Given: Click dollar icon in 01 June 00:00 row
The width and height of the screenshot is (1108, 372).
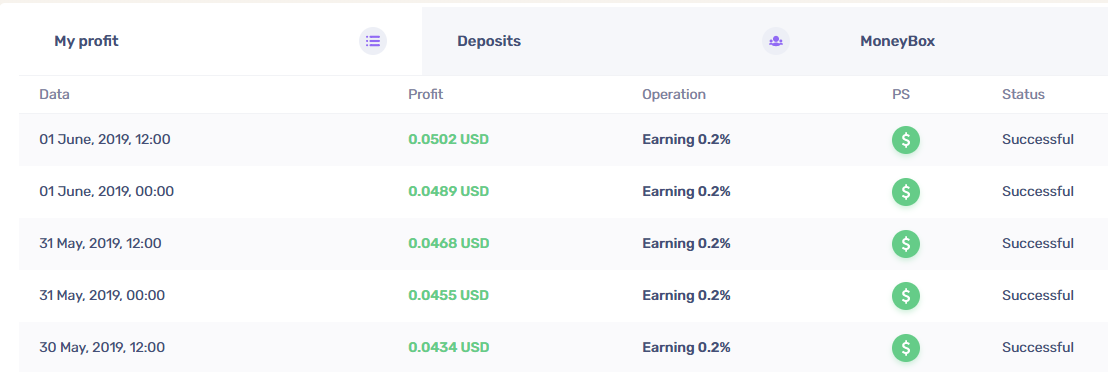Looking at the screenshot, I should coord(906,192).
